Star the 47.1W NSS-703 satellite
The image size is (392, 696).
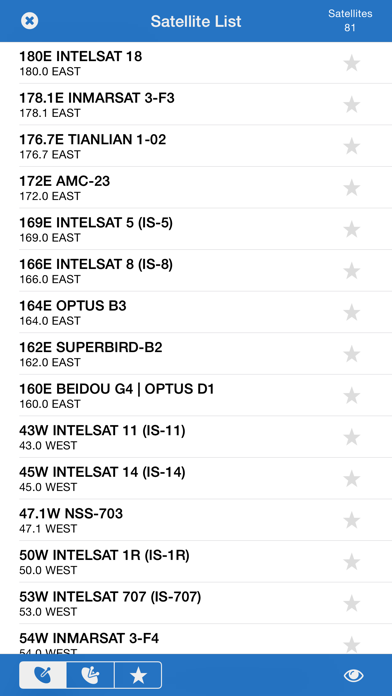[x=352, y=520]
